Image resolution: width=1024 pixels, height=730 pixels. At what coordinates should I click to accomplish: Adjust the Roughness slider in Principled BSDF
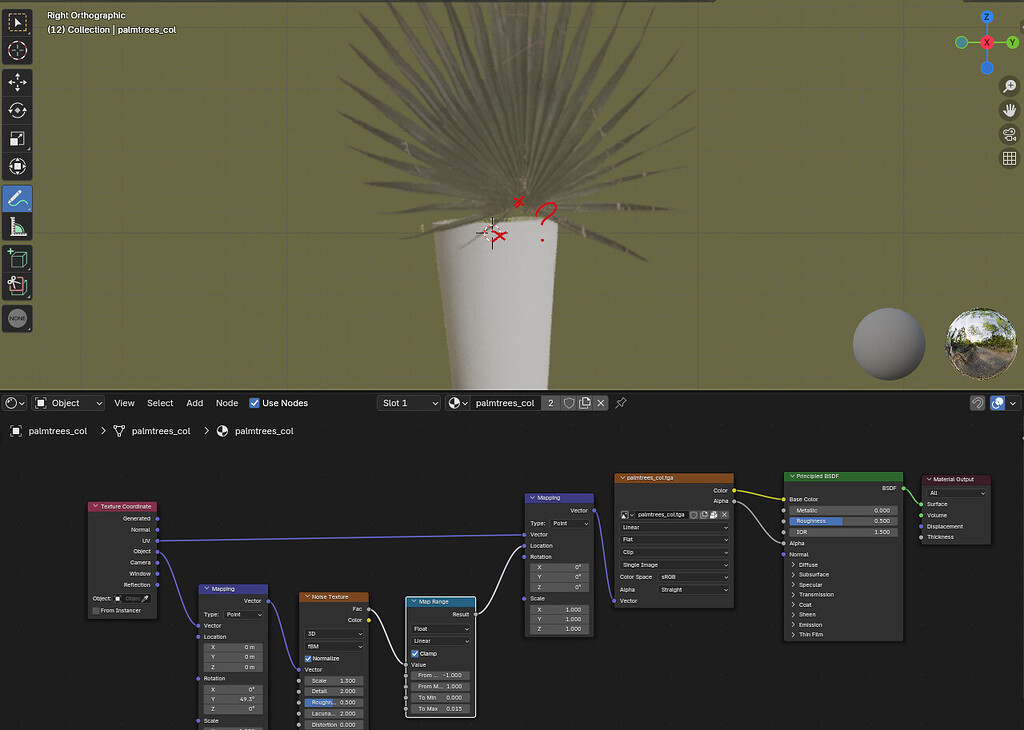pos(843,521)
